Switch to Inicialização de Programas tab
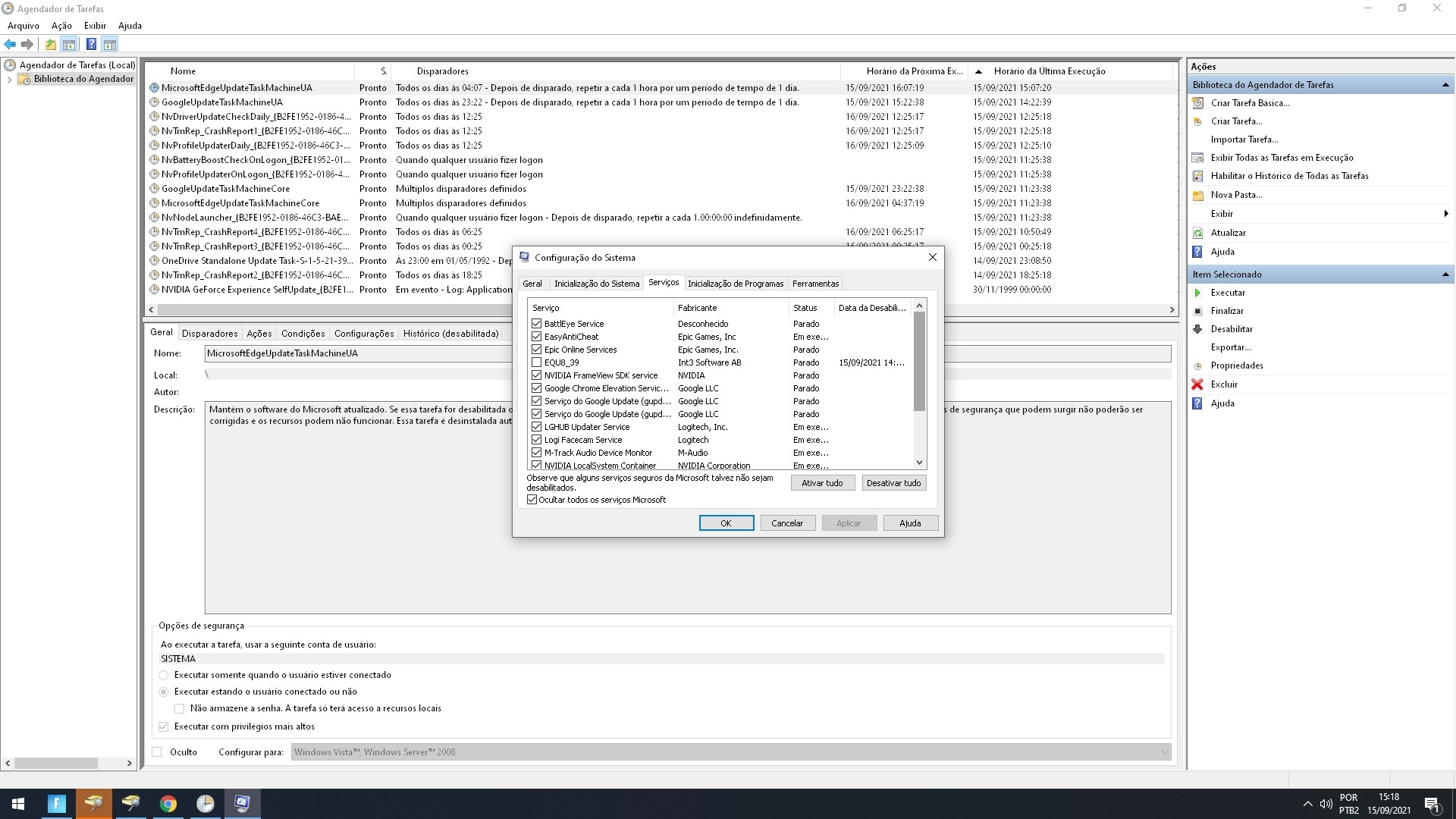The width and height of the screenshot is (1456, 819). [735, 284]
